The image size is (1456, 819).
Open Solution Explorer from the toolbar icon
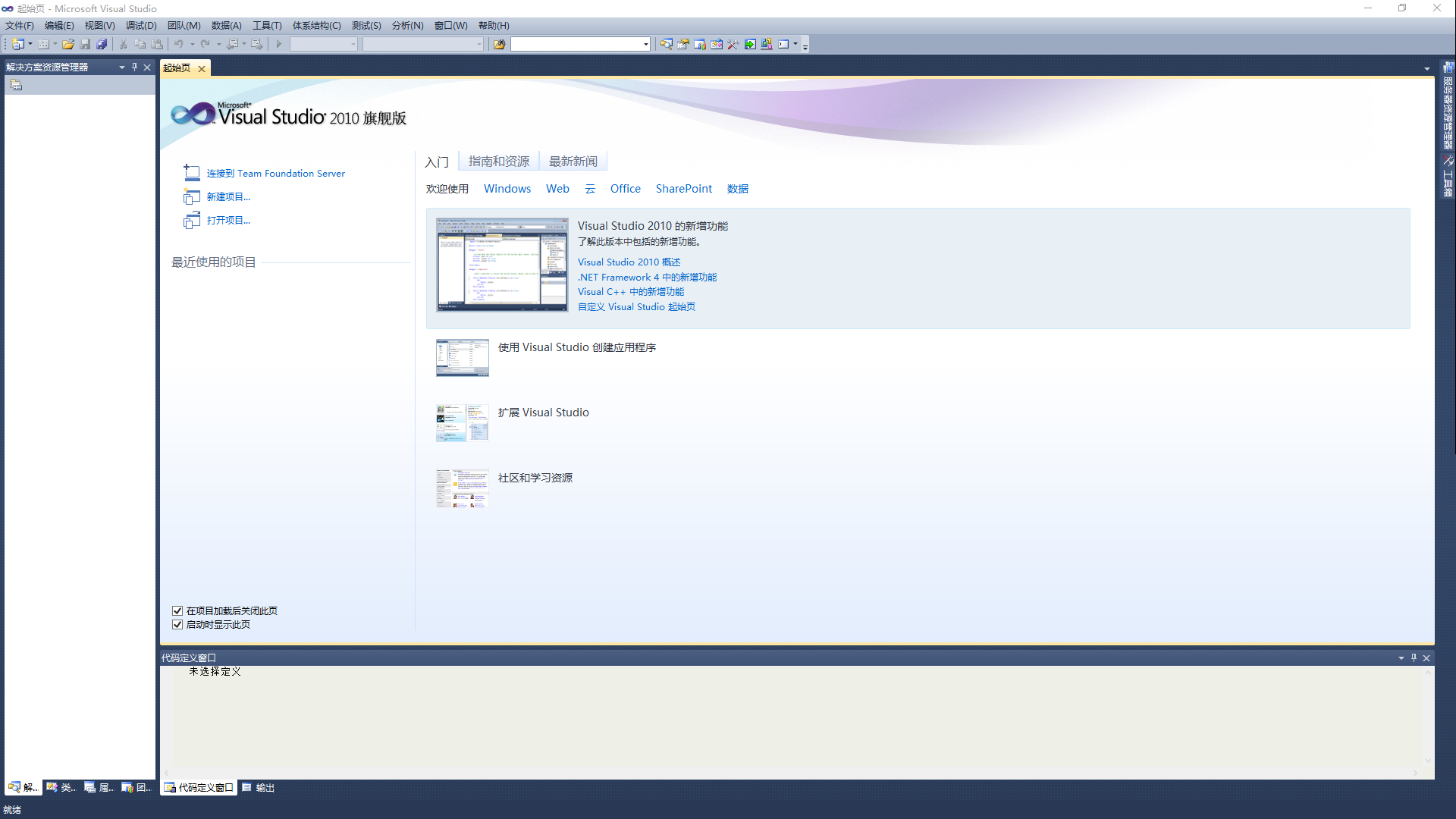click(666, 44)
